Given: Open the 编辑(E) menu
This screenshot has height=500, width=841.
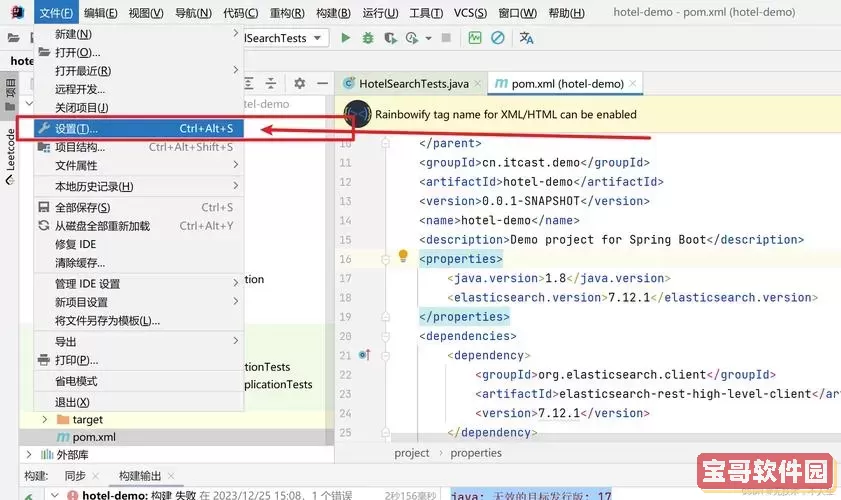Looking at the screenshot, I should [x=101, y=12].
